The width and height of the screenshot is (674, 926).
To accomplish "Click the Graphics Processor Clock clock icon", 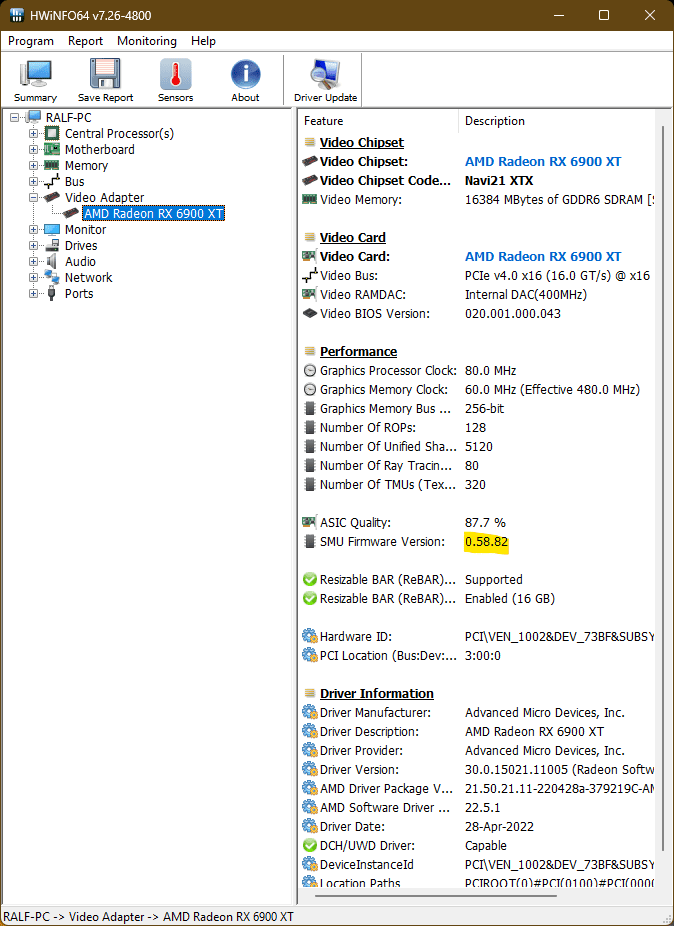I will (x=310, y=371).
